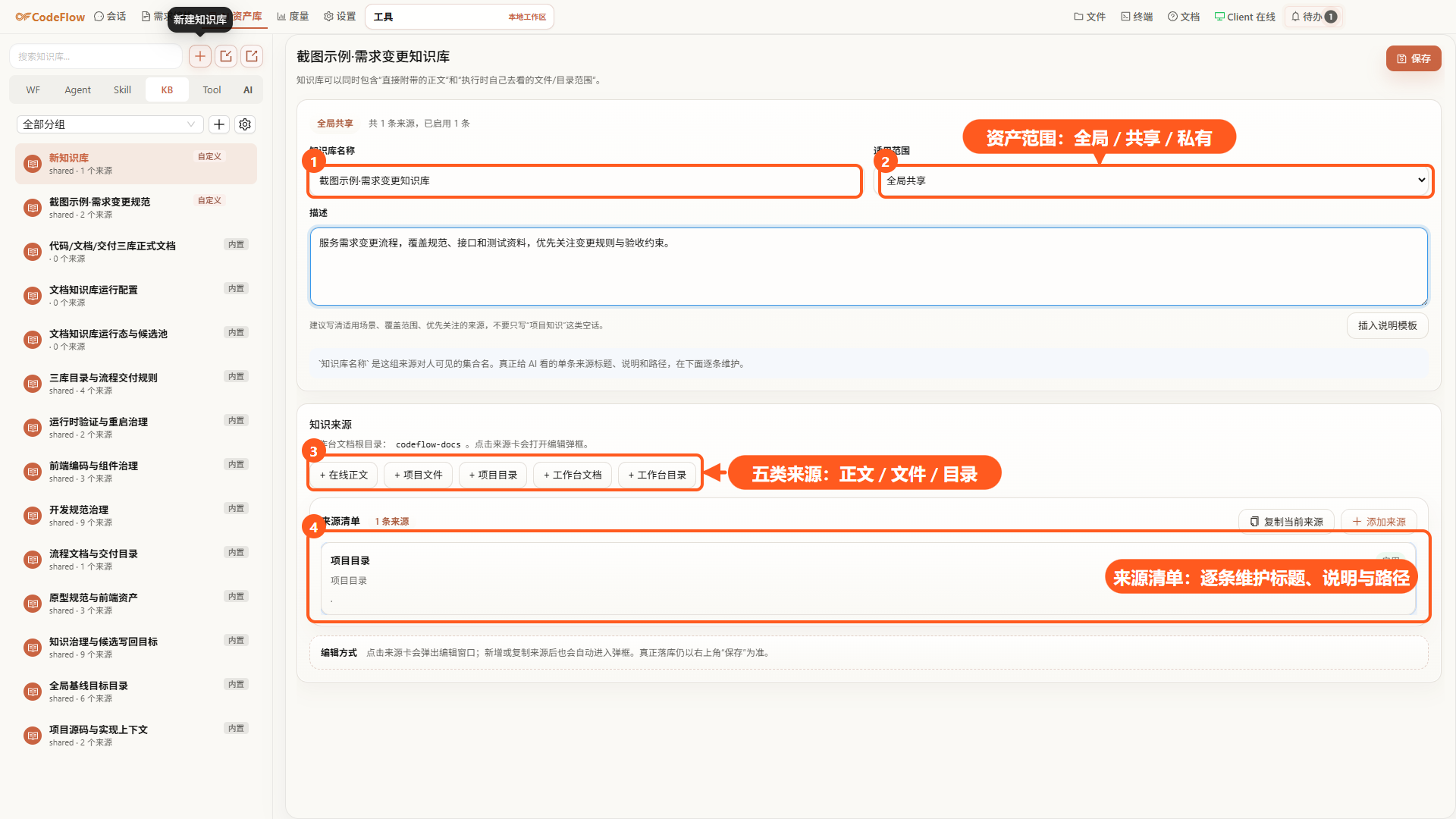1456x819 pixels.
Task: Click the 1 条来源 count label
Action: point(392,522)
